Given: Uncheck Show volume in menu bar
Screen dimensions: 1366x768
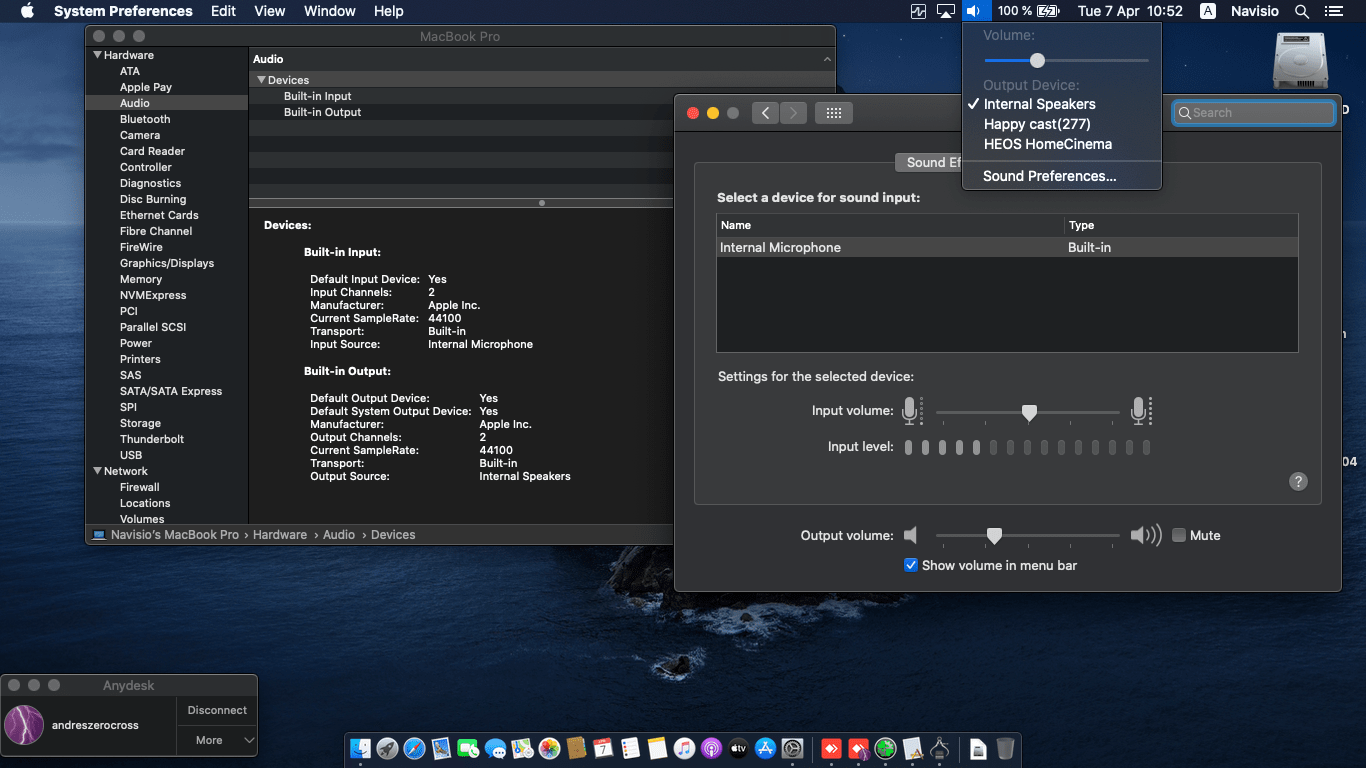Looking at the screenshot, I should 911,564.
